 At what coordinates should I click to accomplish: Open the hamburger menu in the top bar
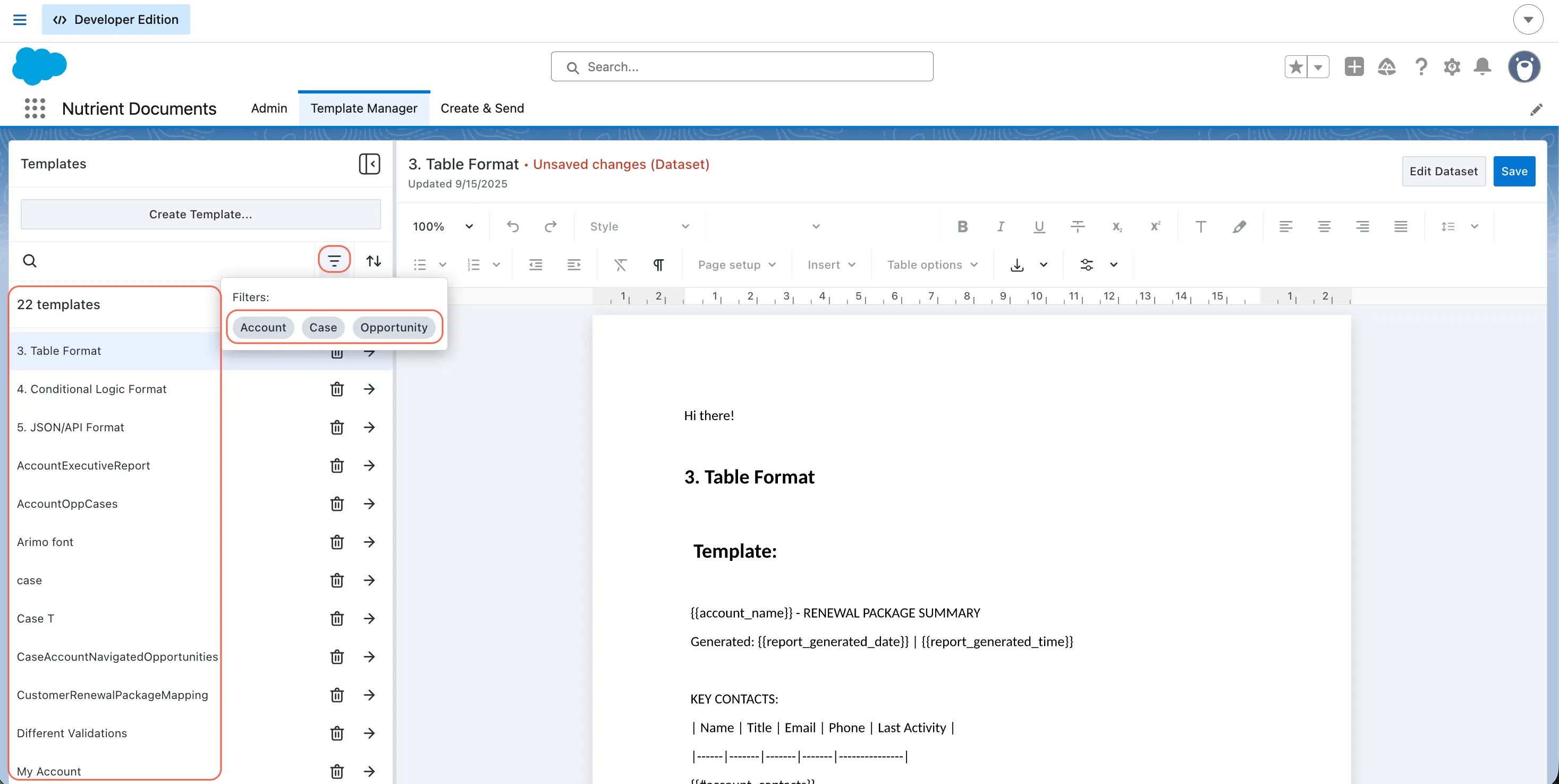coord(20,19)
